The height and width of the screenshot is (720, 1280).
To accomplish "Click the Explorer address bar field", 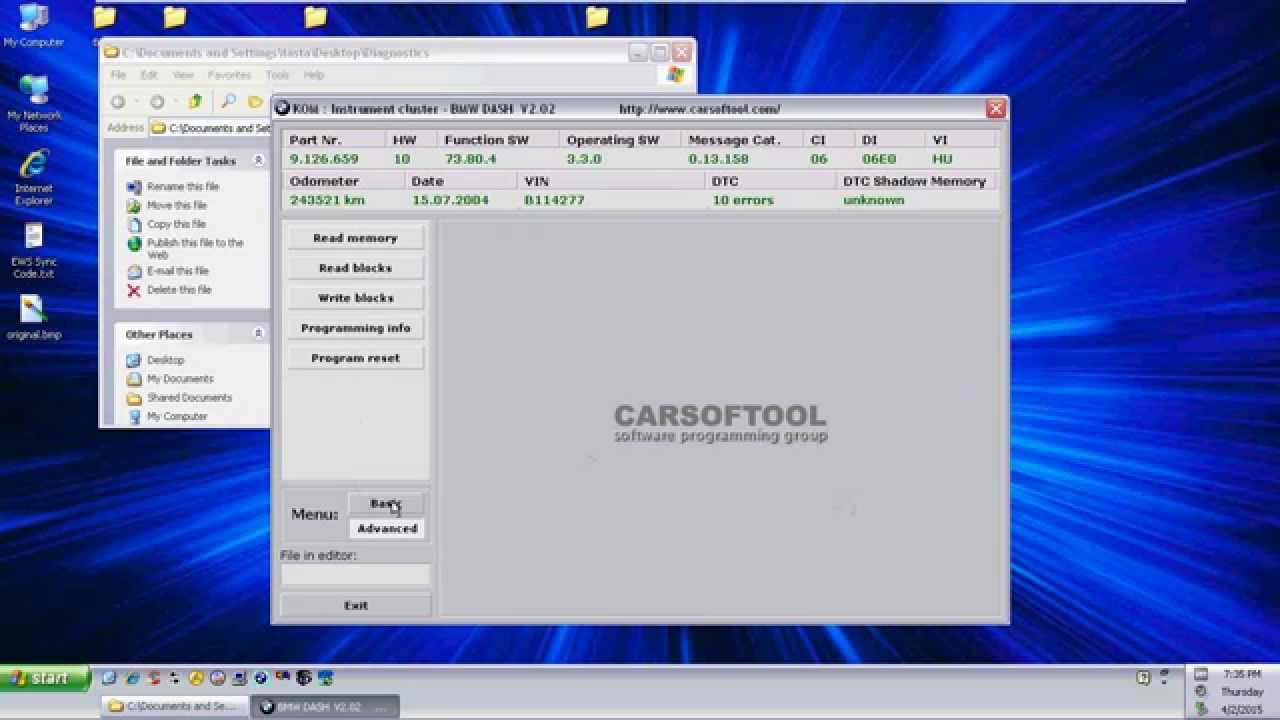I will pyautogui.click(x=210, y=128).
